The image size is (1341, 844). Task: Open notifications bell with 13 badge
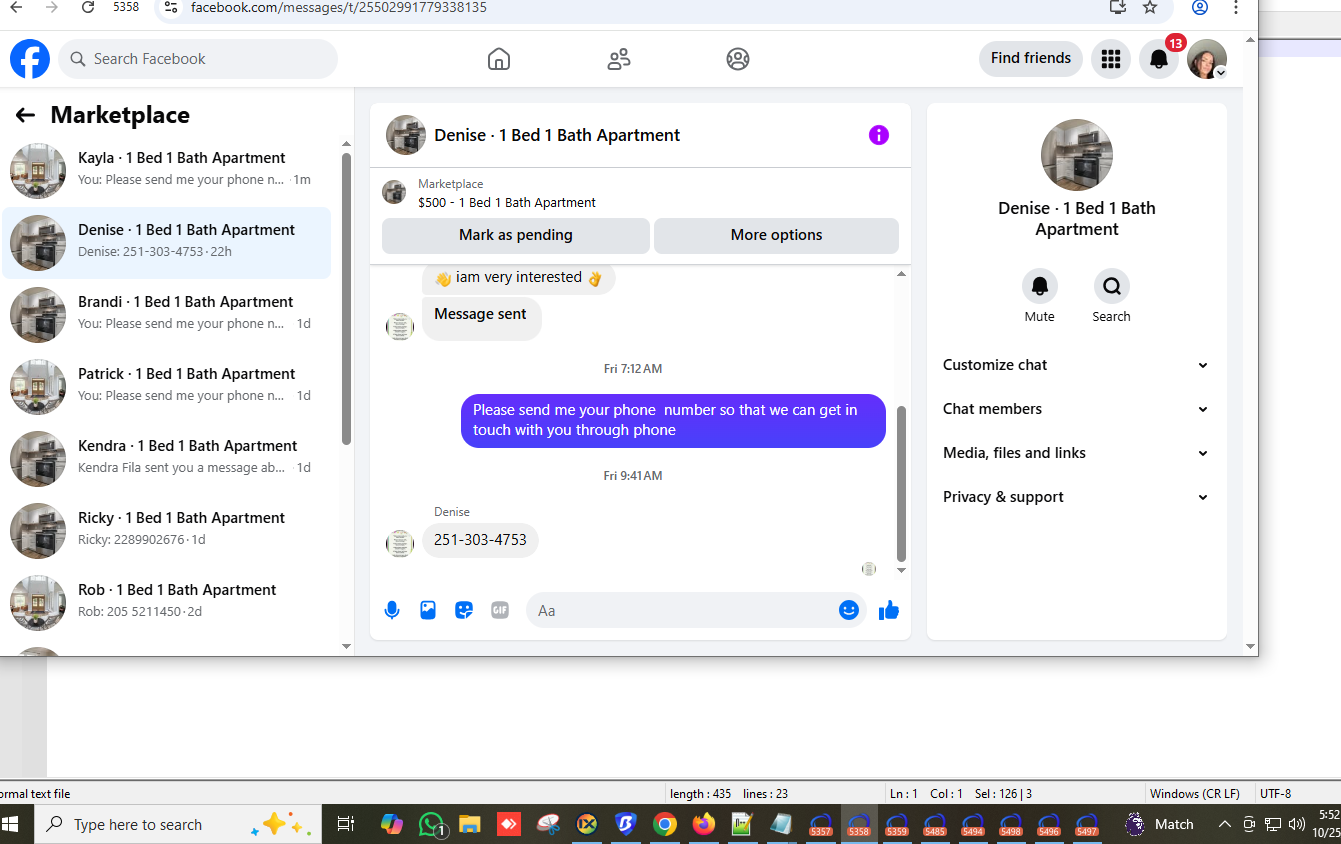pos(1159,59)
